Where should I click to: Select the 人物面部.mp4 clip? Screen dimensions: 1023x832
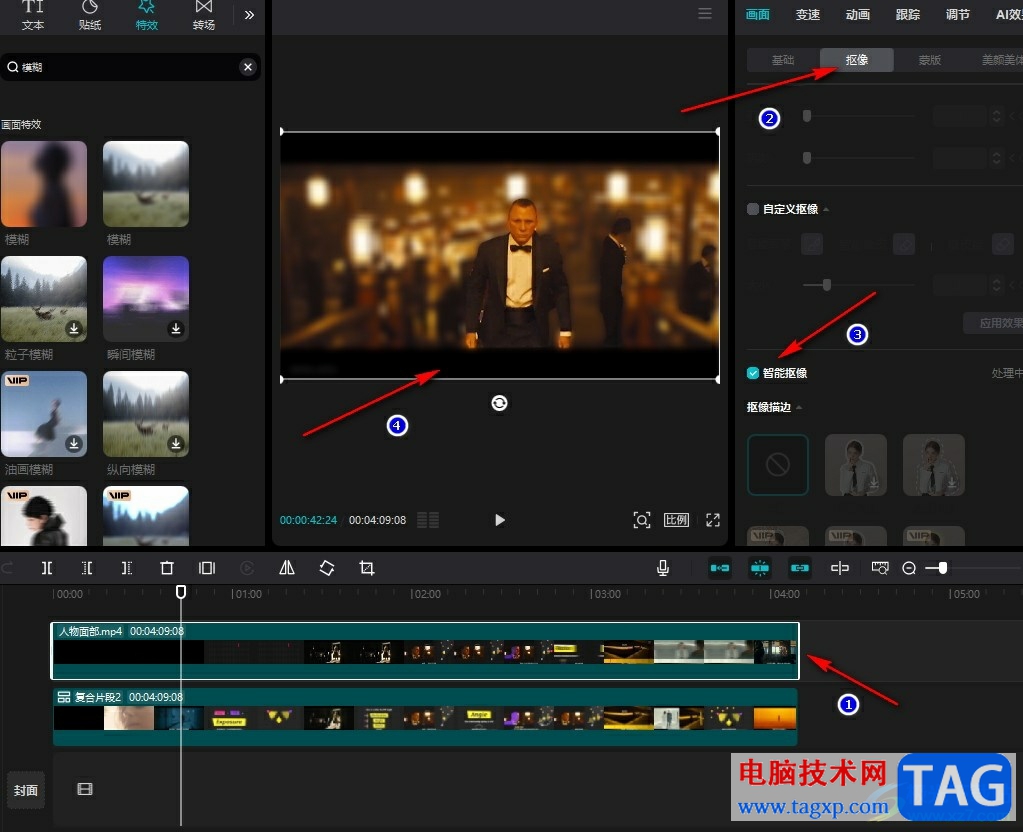pyautogui.click(x=425, y=651)
